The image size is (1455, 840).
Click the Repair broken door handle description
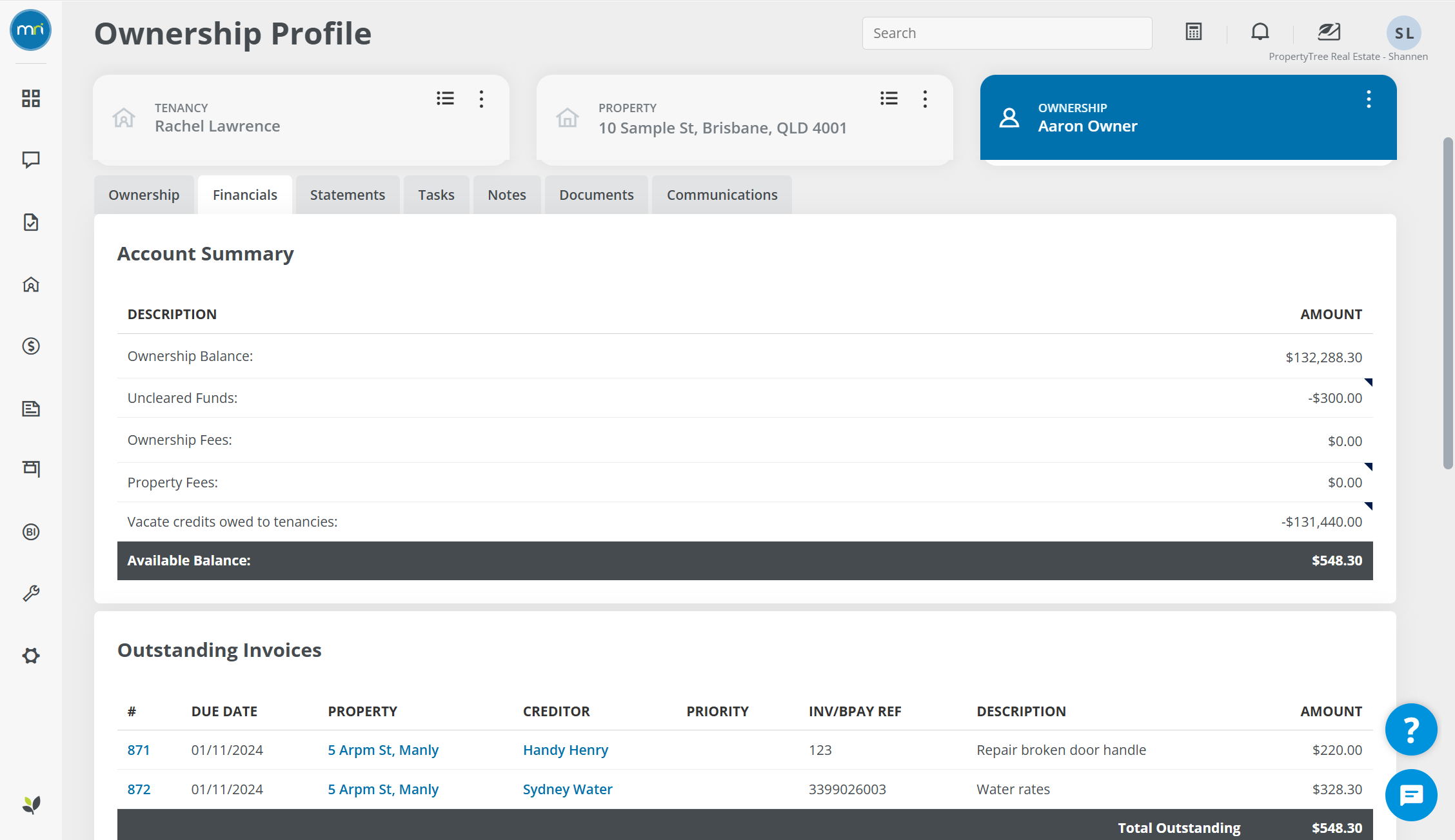(1061, 750)
